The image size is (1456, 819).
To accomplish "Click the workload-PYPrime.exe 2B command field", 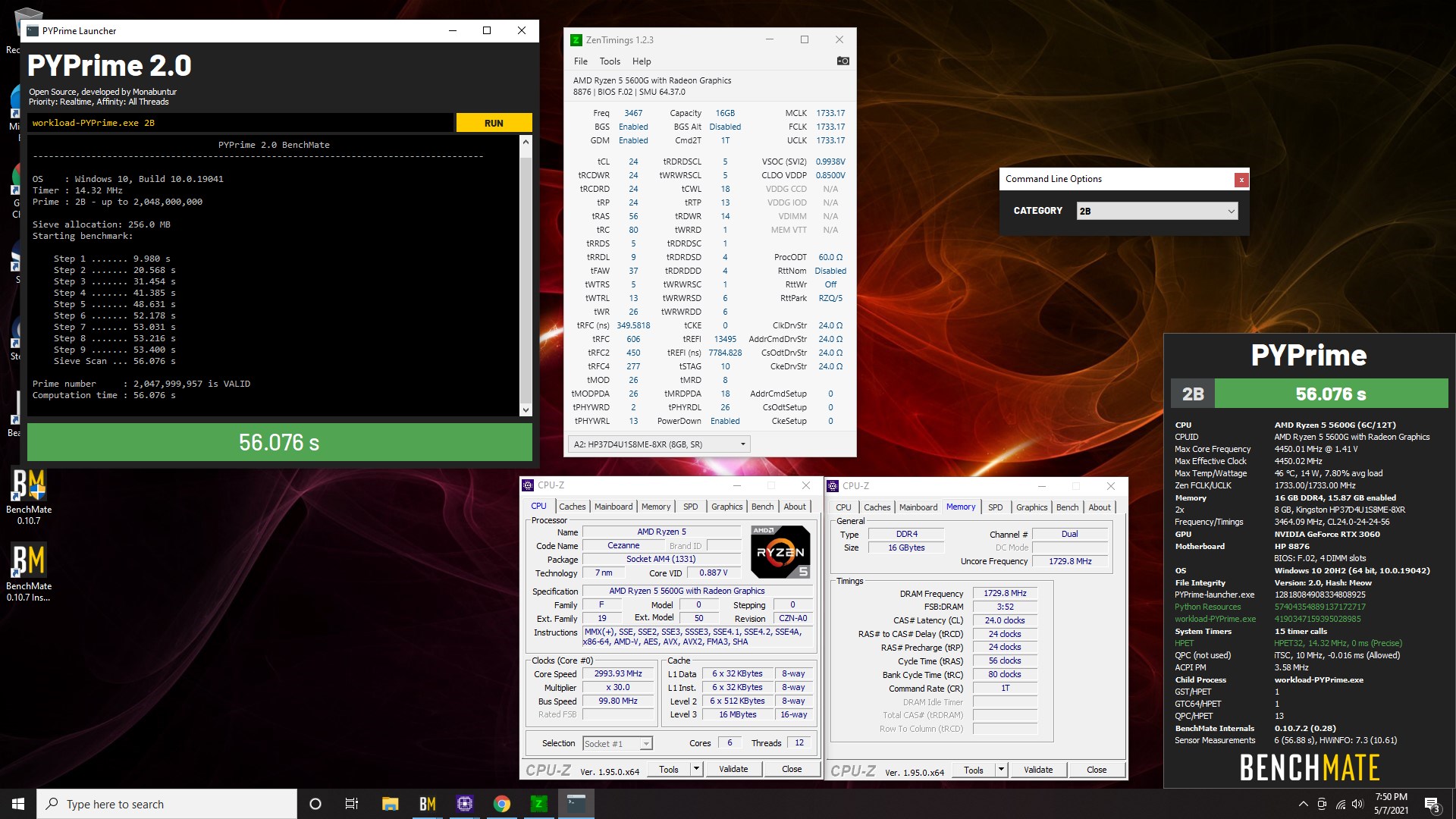I will point(241,123).
